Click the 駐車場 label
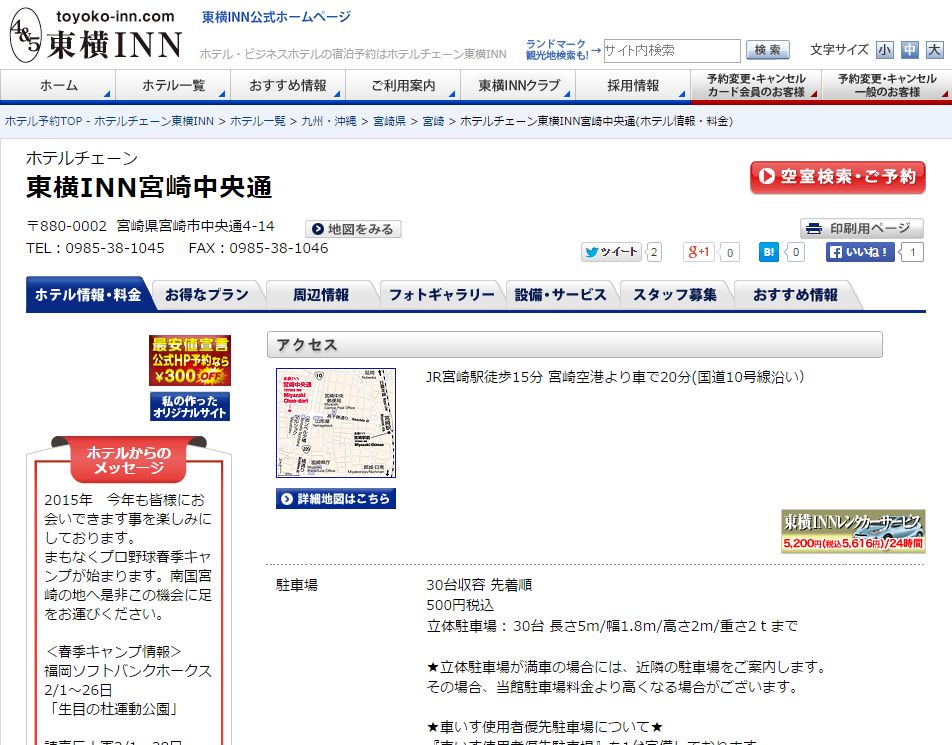Viewport: 952px width, 745px height. pos(297,585)
